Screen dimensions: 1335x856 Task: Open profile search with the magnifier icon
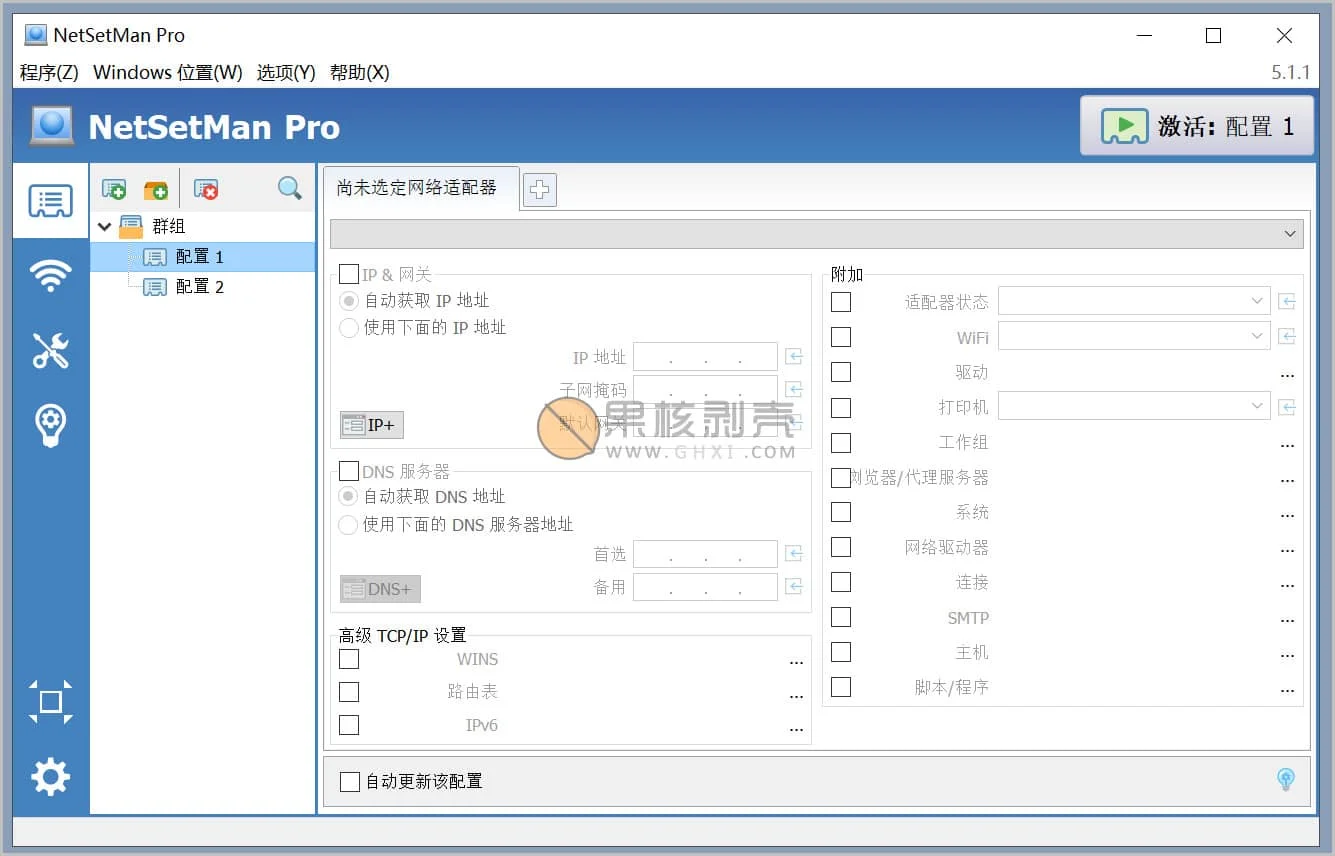289,188
